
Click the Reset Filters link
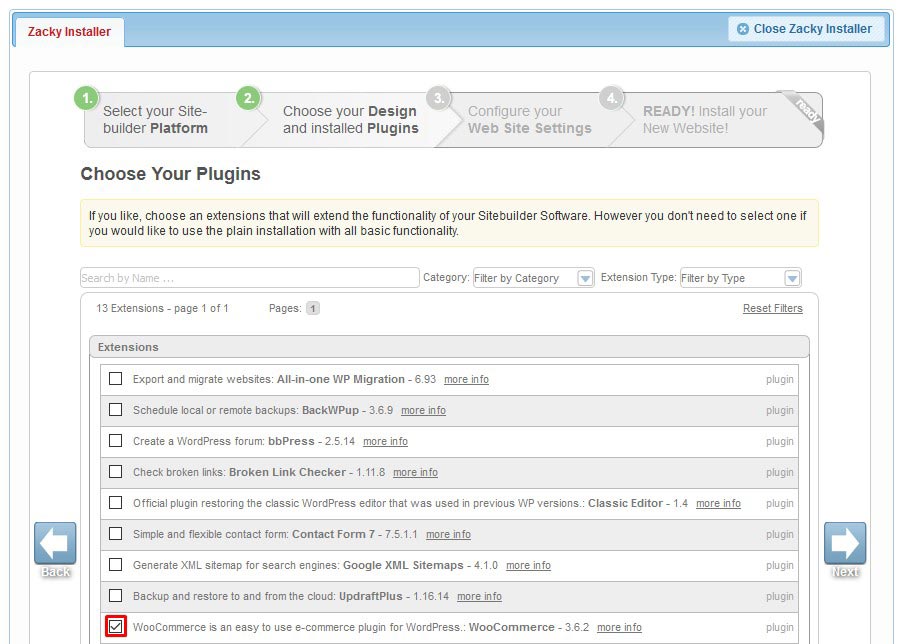[775, 308]
